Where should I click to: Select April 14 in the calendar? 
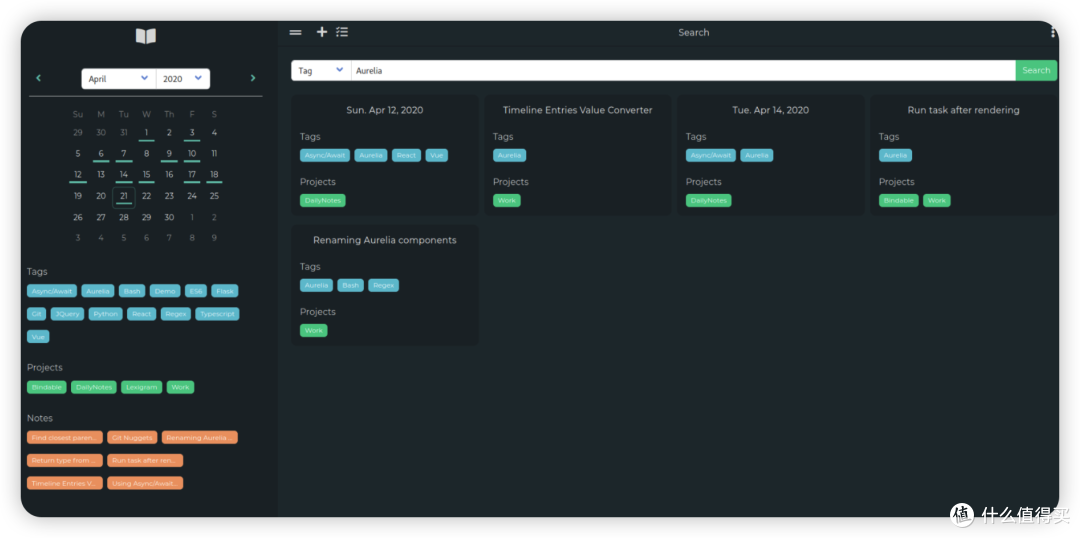pos(124,175)
